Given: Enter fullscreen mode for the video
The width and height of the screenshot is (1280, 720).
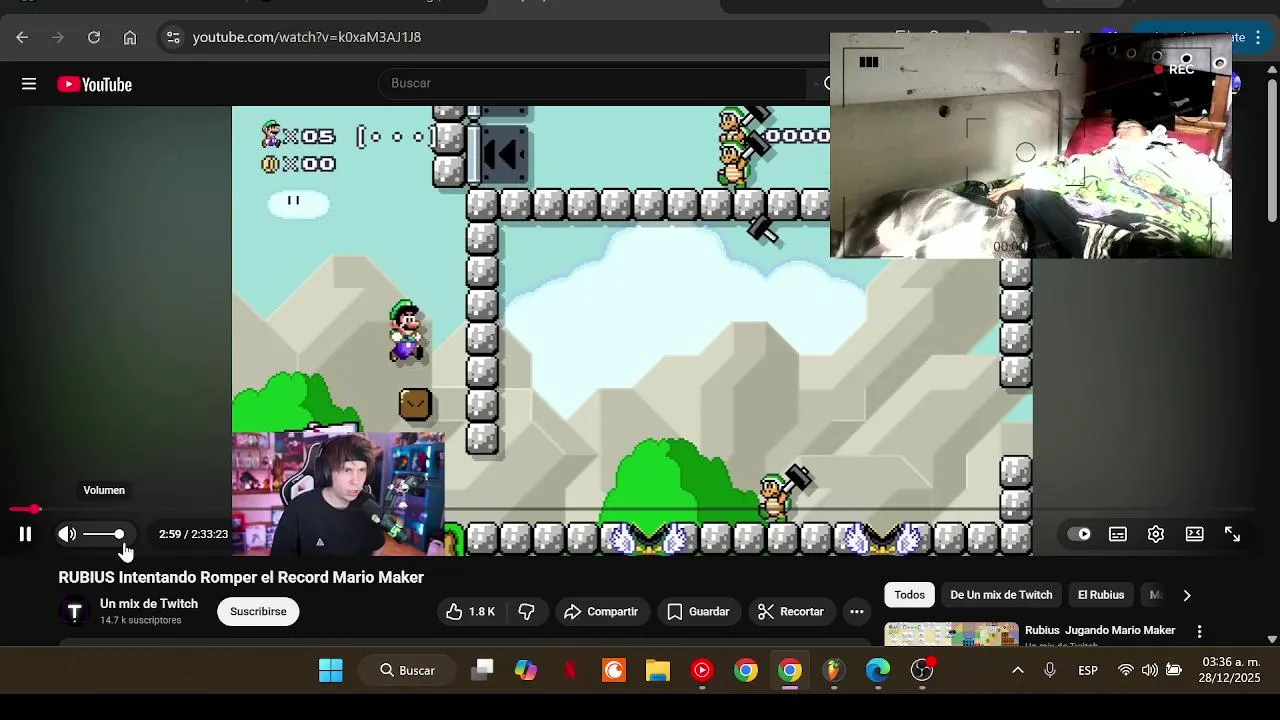Looking at the screenshot, I should tap(1233, 534).
